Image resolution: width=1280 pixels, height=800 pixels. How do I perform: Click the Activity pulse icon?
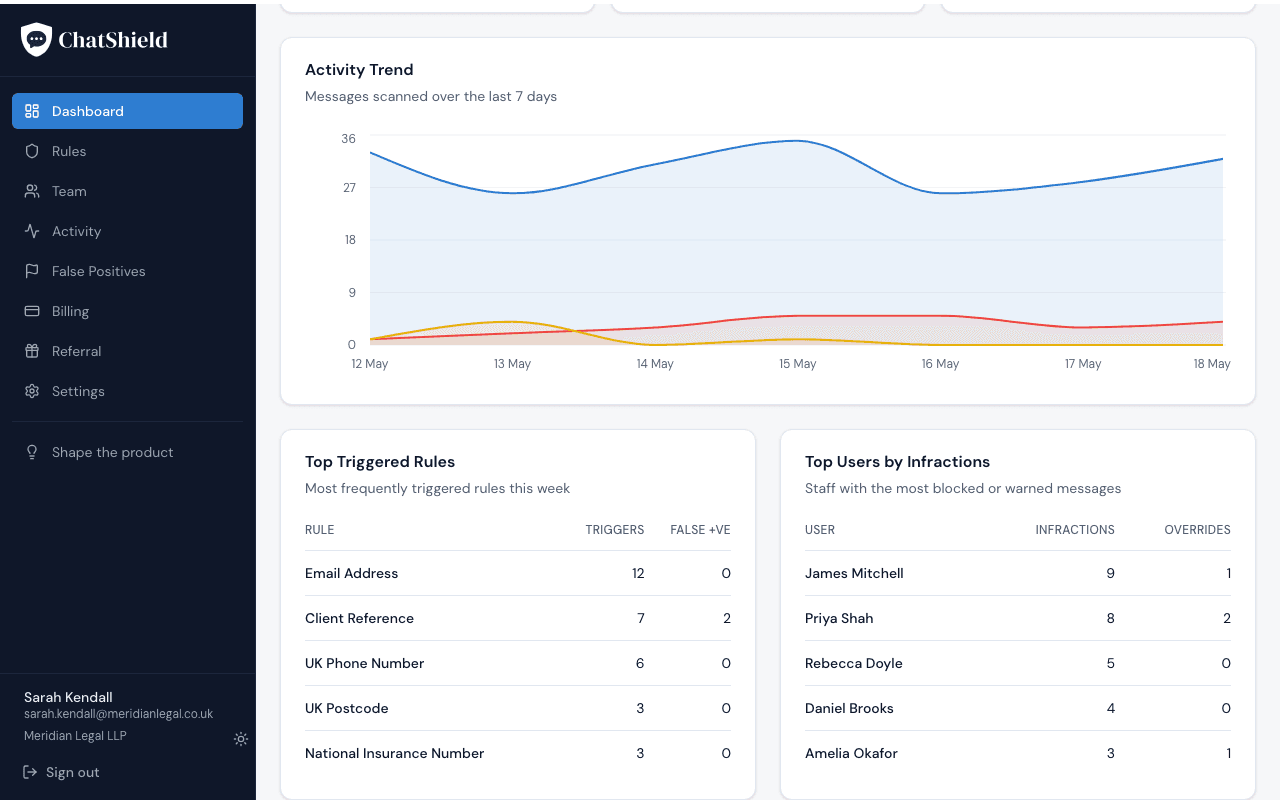[32, 231]
